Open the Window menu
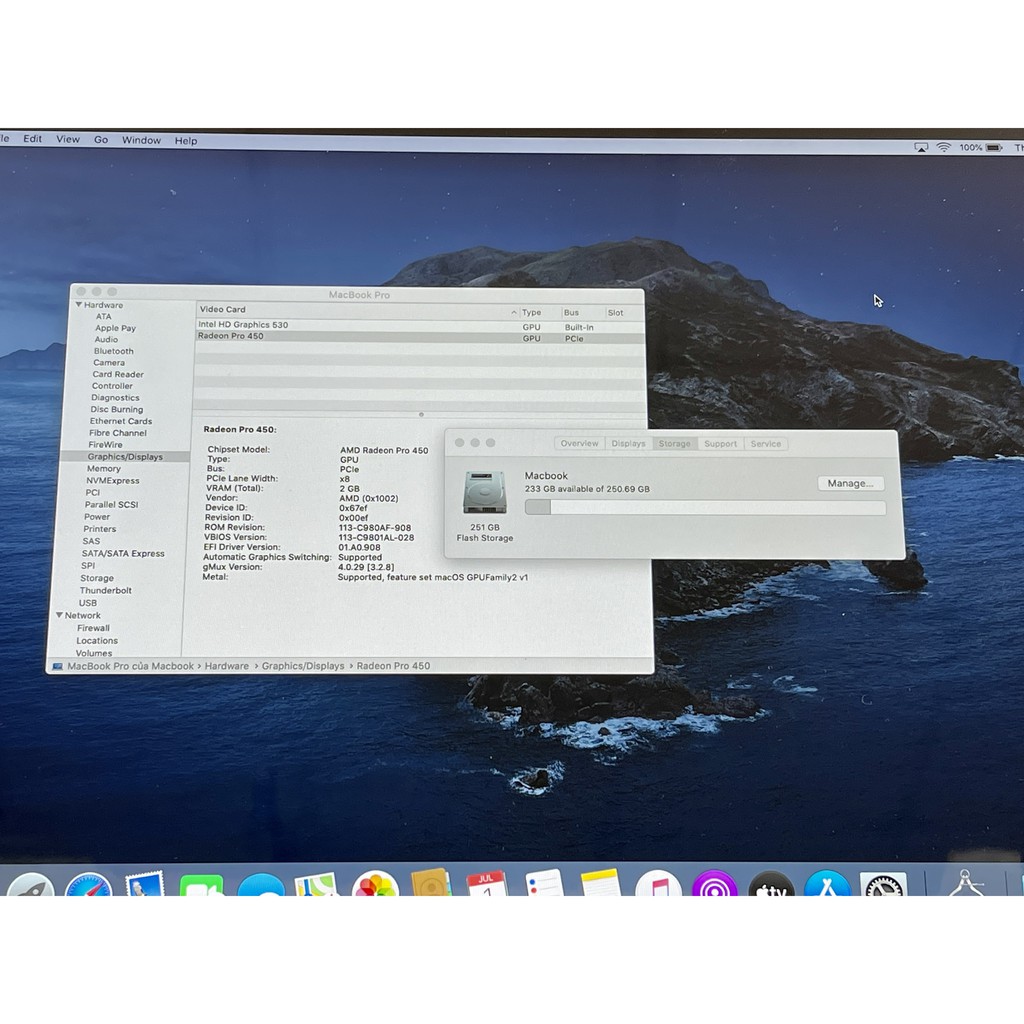The width and height of the screenshot is (1024, 1024). pos(141,140)
